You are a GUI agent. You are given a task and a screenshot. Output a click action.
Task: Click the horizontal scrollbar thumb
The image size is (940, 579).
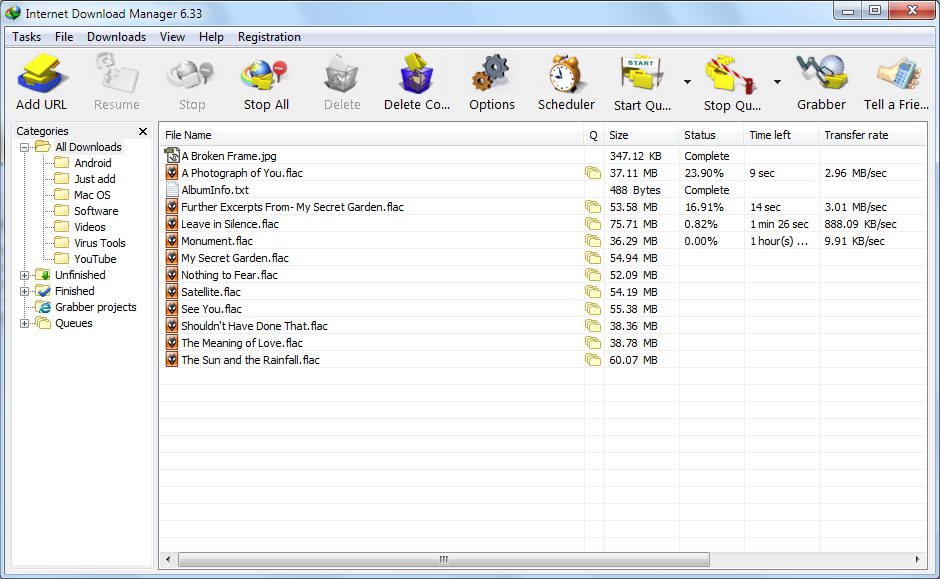[444, 559]
